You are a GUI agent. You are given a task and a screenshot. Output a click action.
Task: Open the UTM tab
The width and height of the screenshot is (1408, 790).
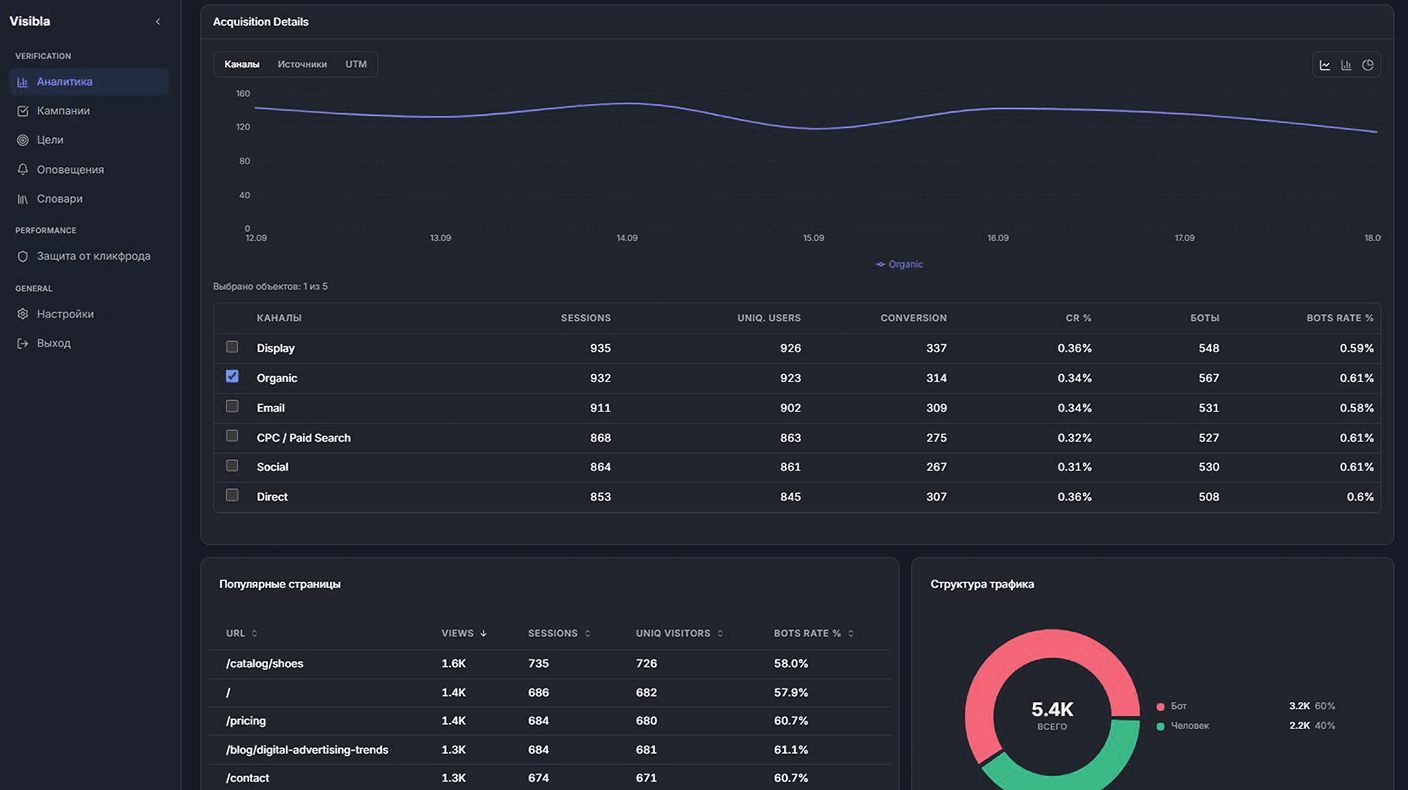click(356, 65)
